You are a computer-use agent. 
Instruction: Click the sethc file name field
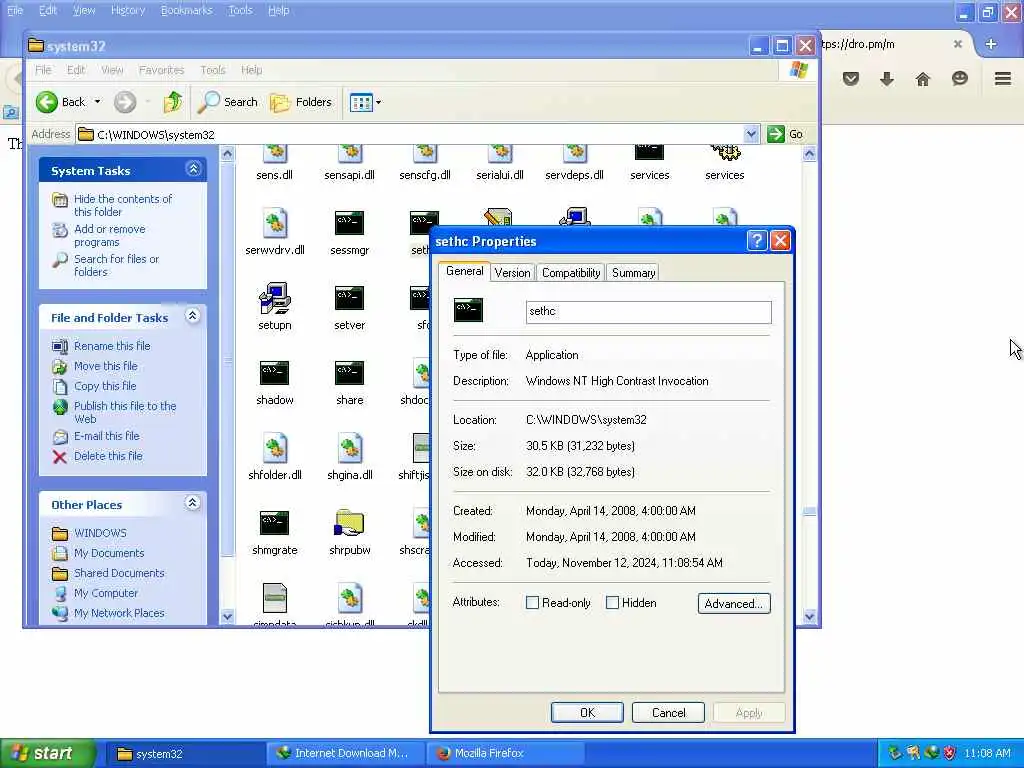[x=648, y=312]
